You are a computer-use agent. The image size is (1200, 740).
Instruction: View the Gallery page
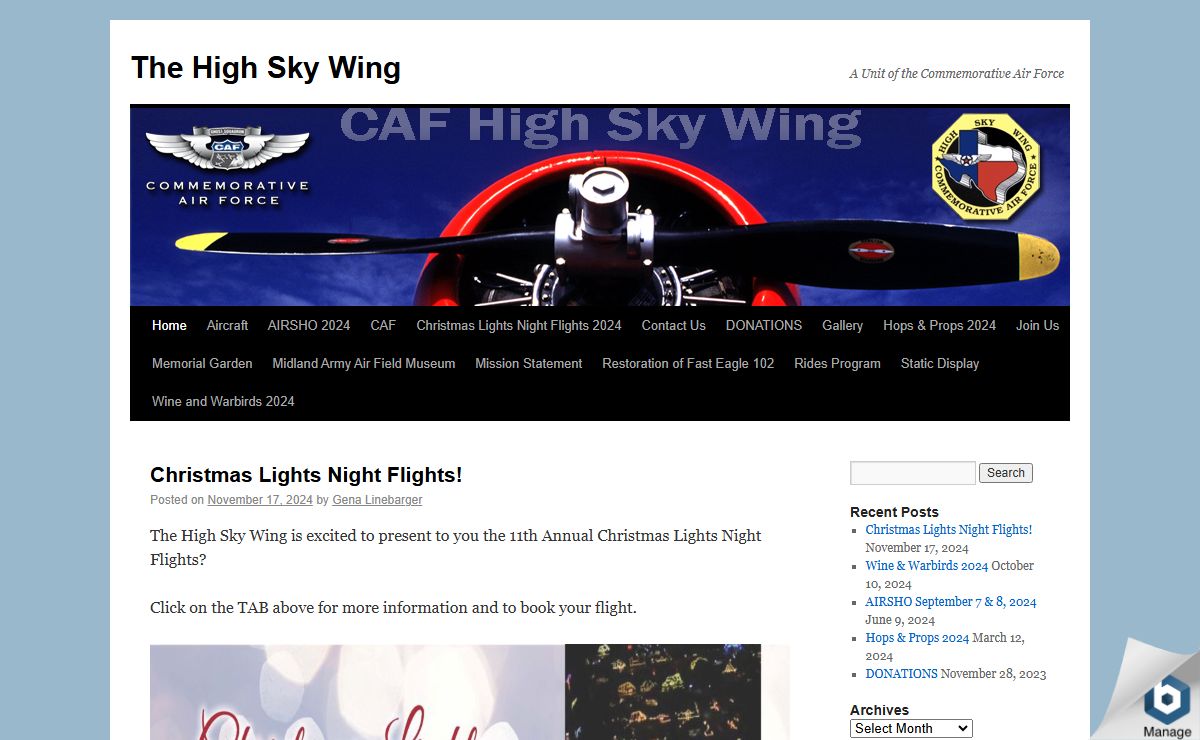pyautogui.click(x=843, y=325)
